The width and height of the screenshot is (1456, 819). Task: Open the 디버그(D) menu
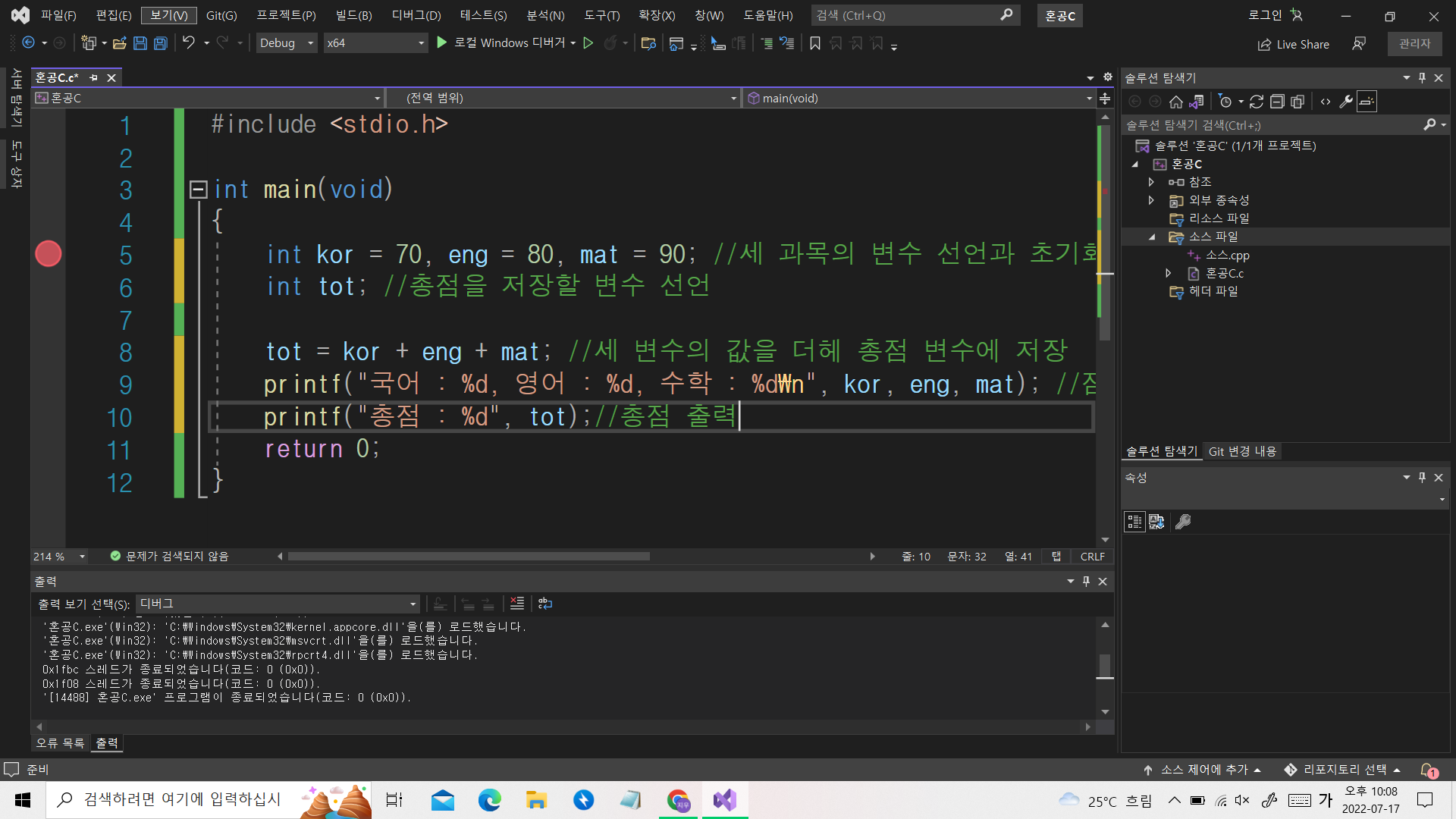416,15
